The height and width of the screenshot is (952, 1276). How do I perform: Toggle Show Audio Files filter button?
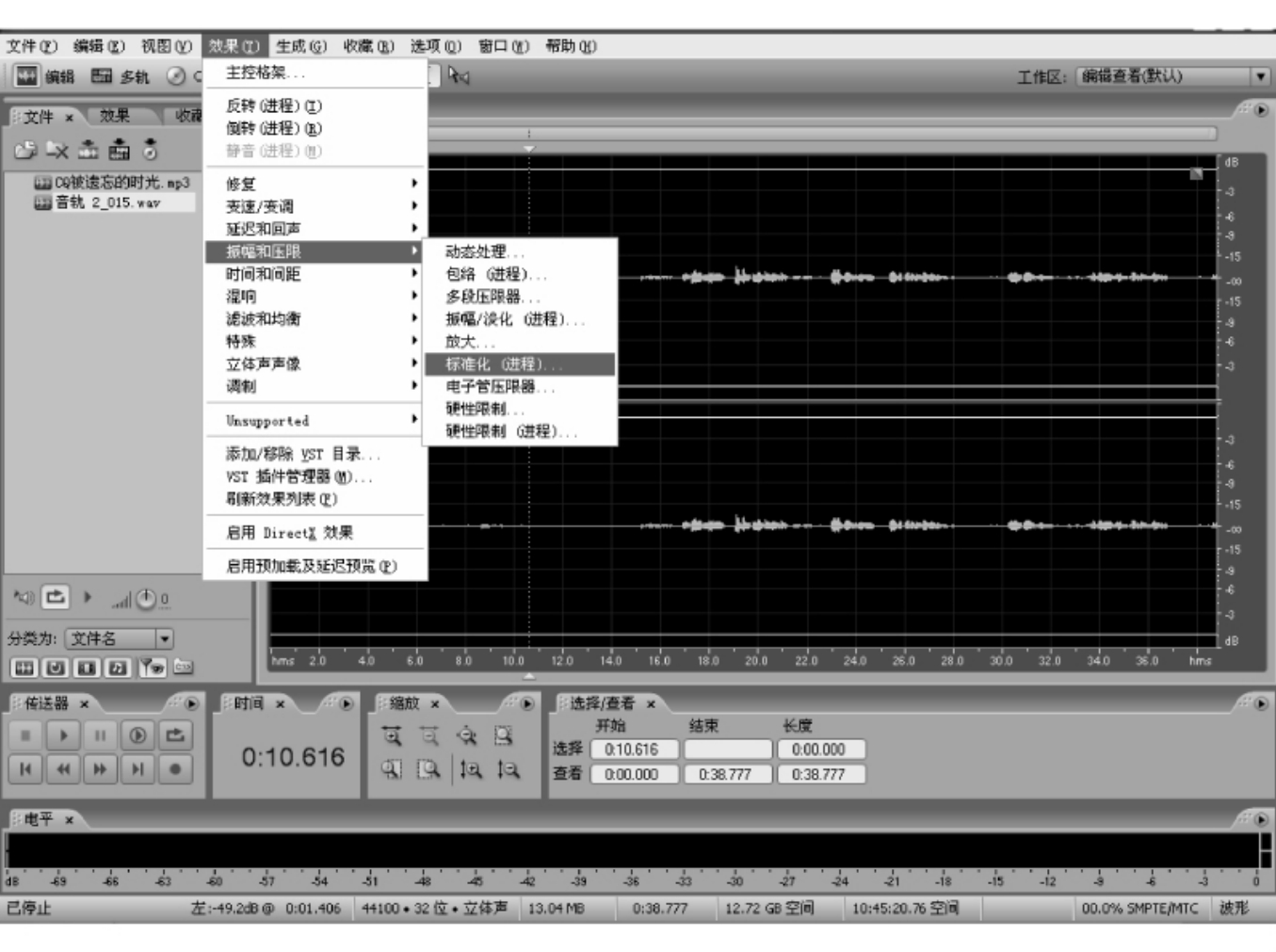point(24,668)
